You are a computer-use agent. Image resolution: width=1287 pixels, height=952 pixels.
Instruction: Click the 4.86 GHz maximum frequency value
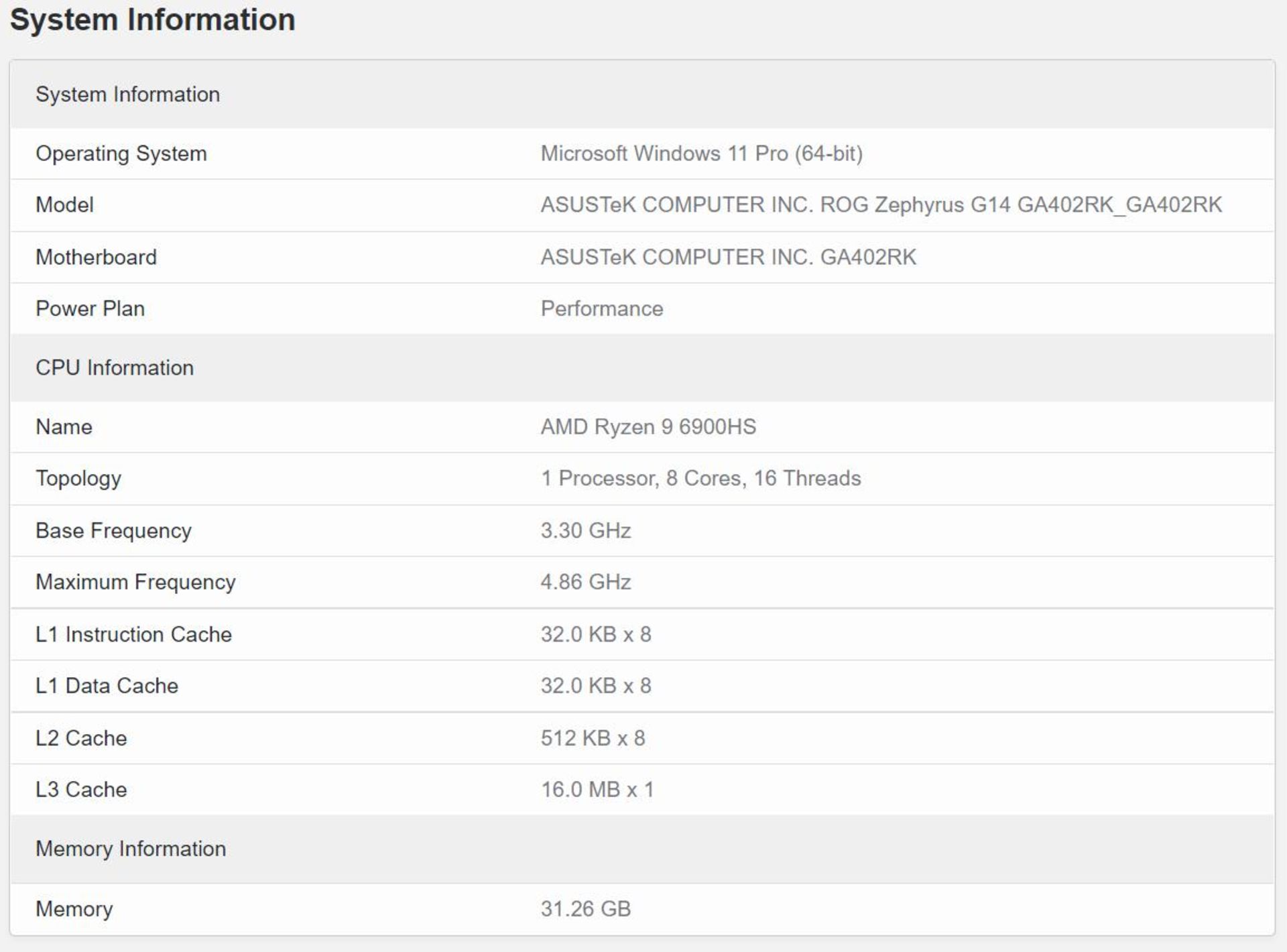pyautogui.click(x=585, y=582)
